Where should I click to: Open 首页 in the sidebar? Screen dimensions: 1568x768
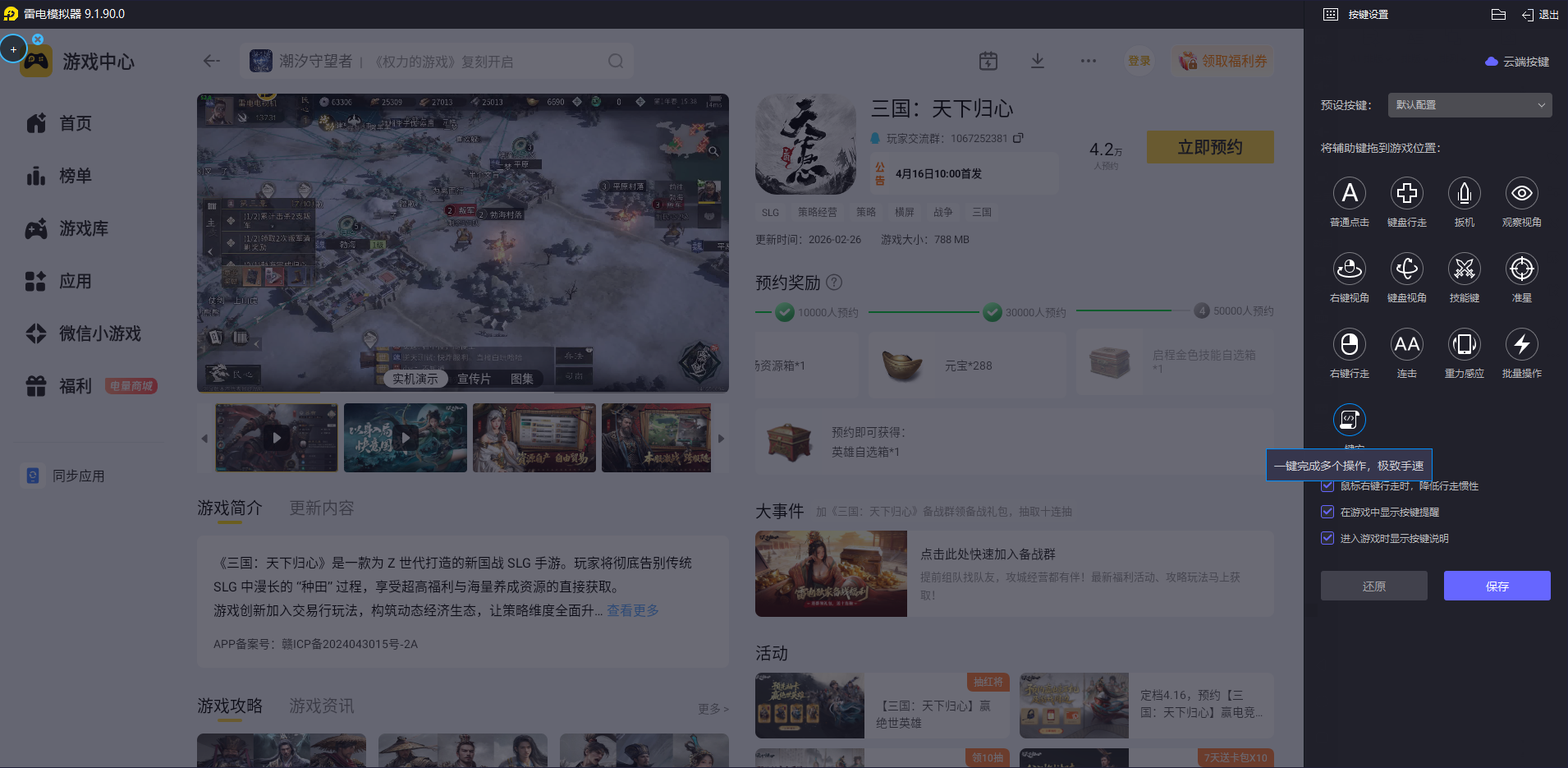tap(59, 123)
